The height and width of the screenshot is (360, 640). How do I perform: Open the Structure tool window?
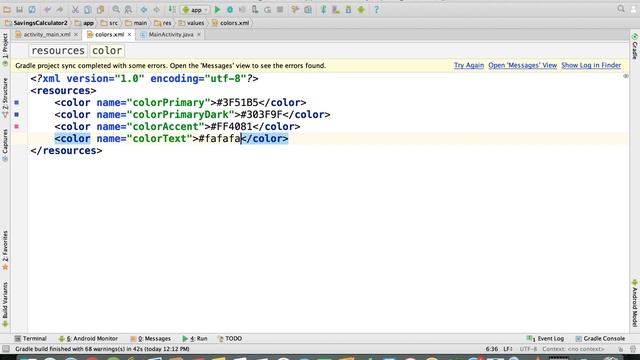(x=5, y=98)
